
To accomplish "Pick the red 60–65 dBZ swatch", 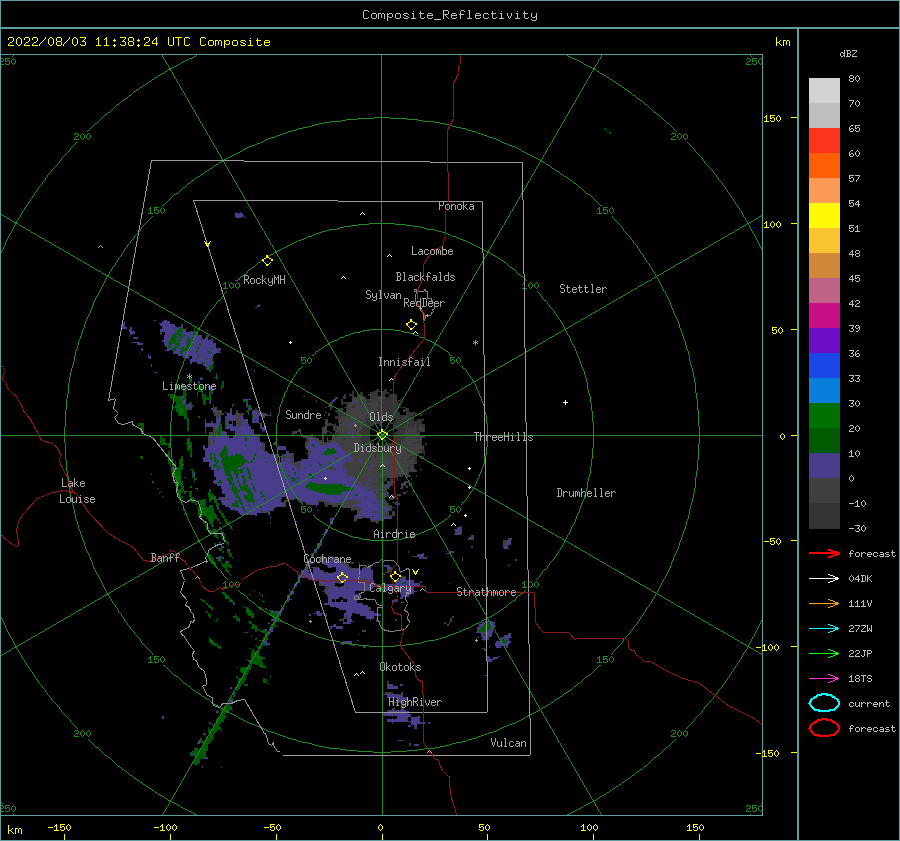I will (824, 141).
